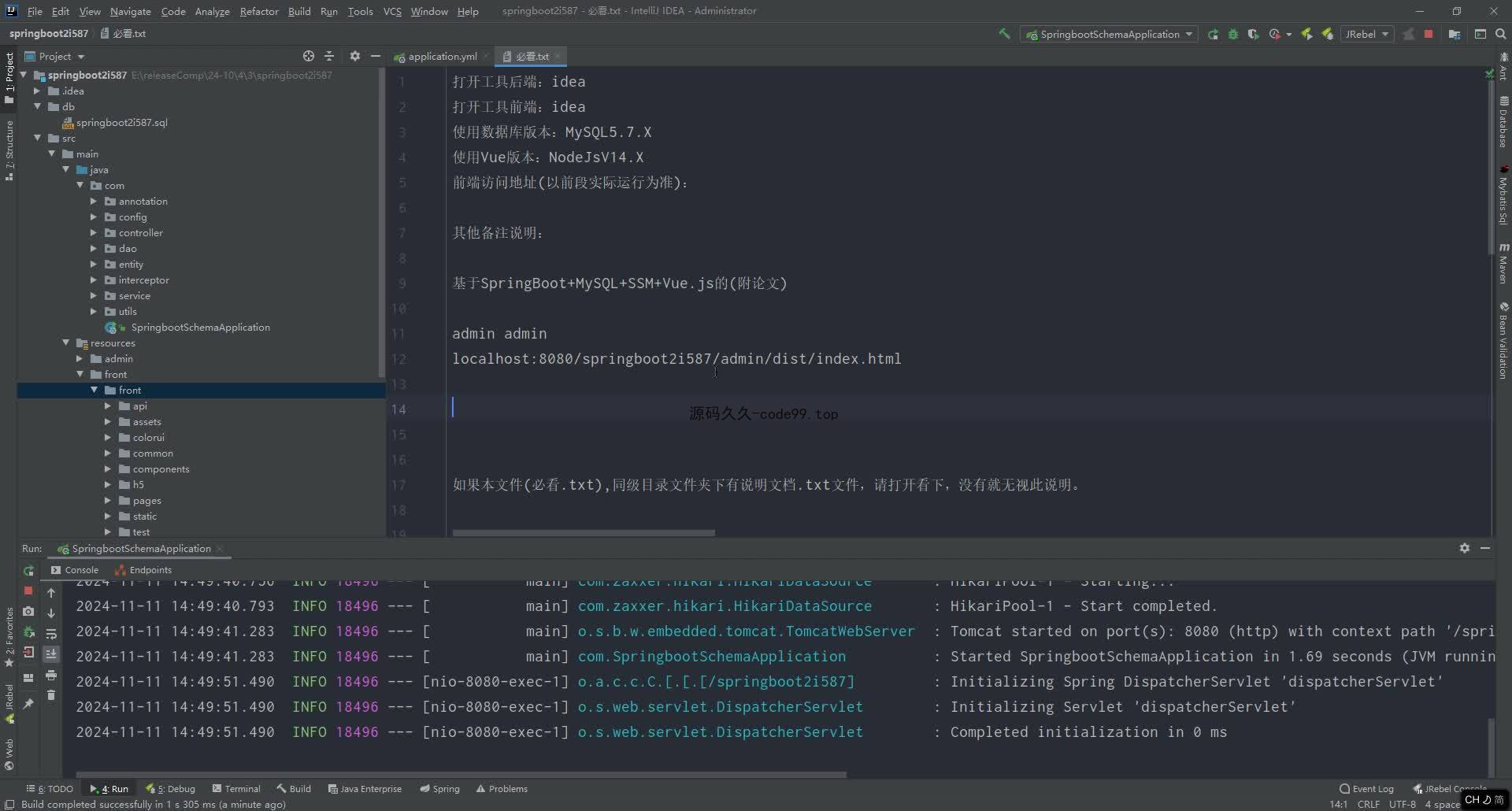
Task: Click the Project tree vertical scrollbar
Action: click(x=382, y=224)
